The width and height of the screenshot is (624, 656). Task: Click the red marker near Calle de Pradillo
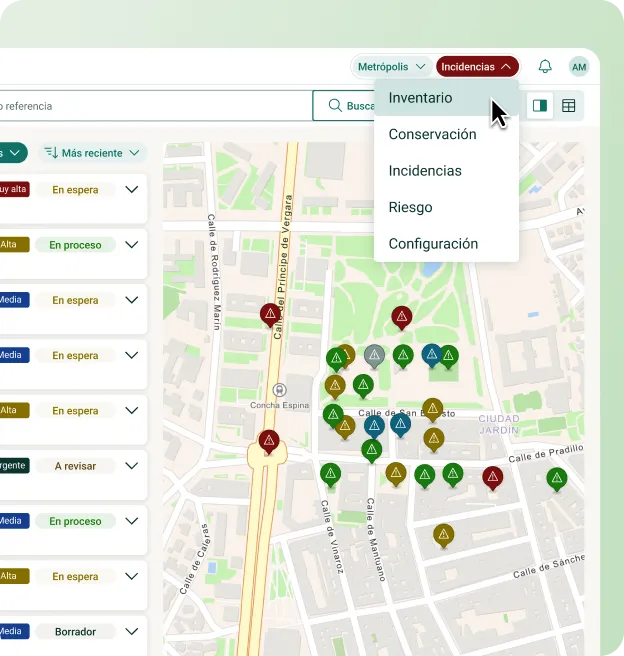493,478
